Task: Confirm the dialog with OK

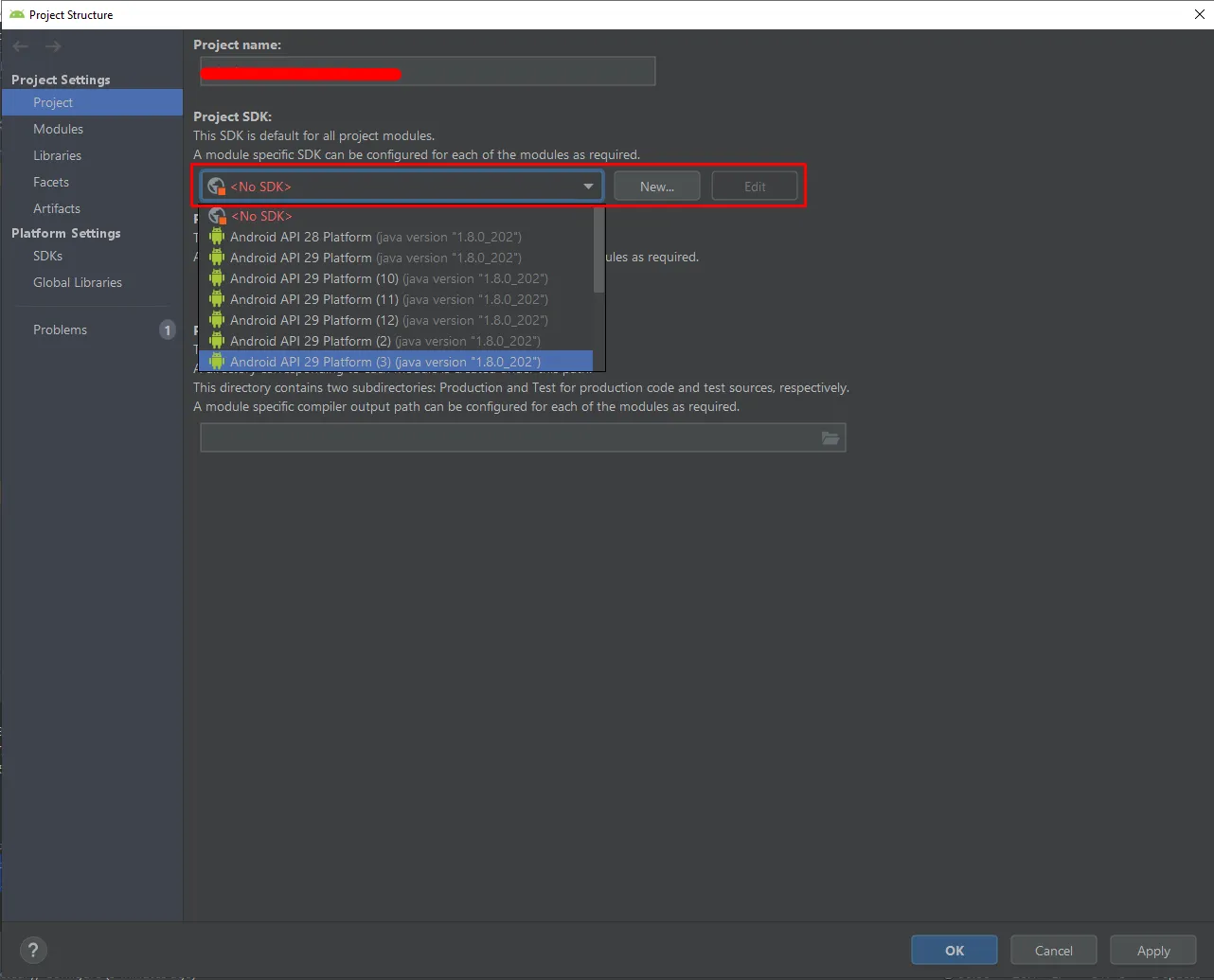Action: (x=955, y=951)
